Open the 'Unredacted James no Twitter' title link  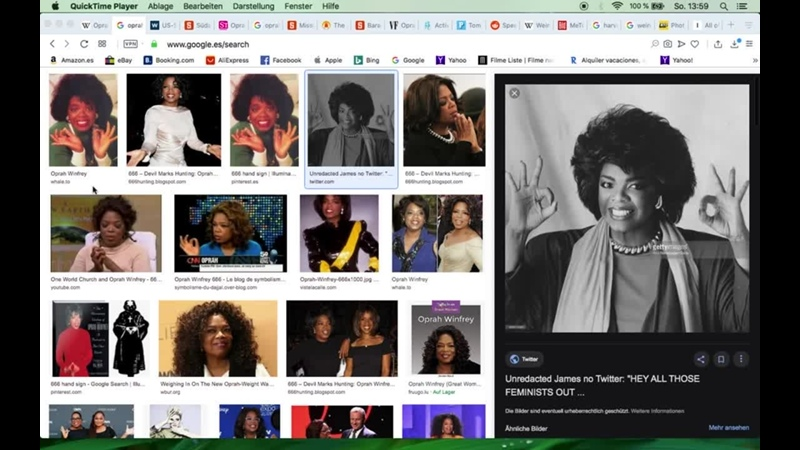[x=602, y=385]
